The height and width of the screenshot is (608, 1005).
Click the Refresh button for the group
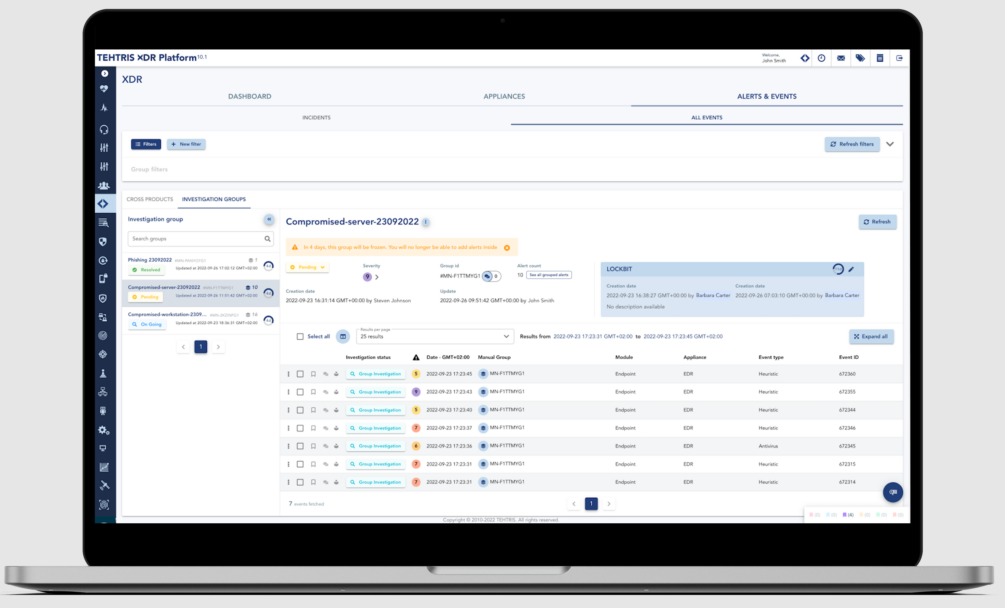pyautogui.click(x=877, y=222)
